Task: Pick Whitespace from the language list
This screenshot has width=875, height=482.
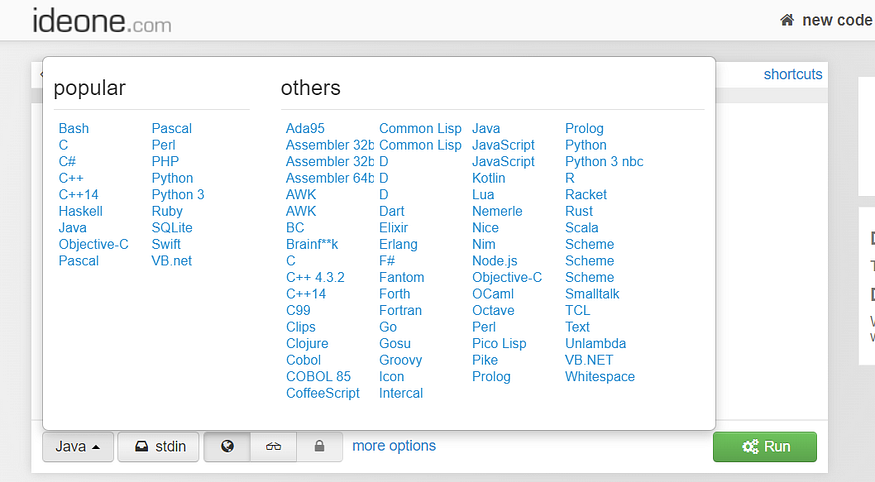Action: coord(600,377)
